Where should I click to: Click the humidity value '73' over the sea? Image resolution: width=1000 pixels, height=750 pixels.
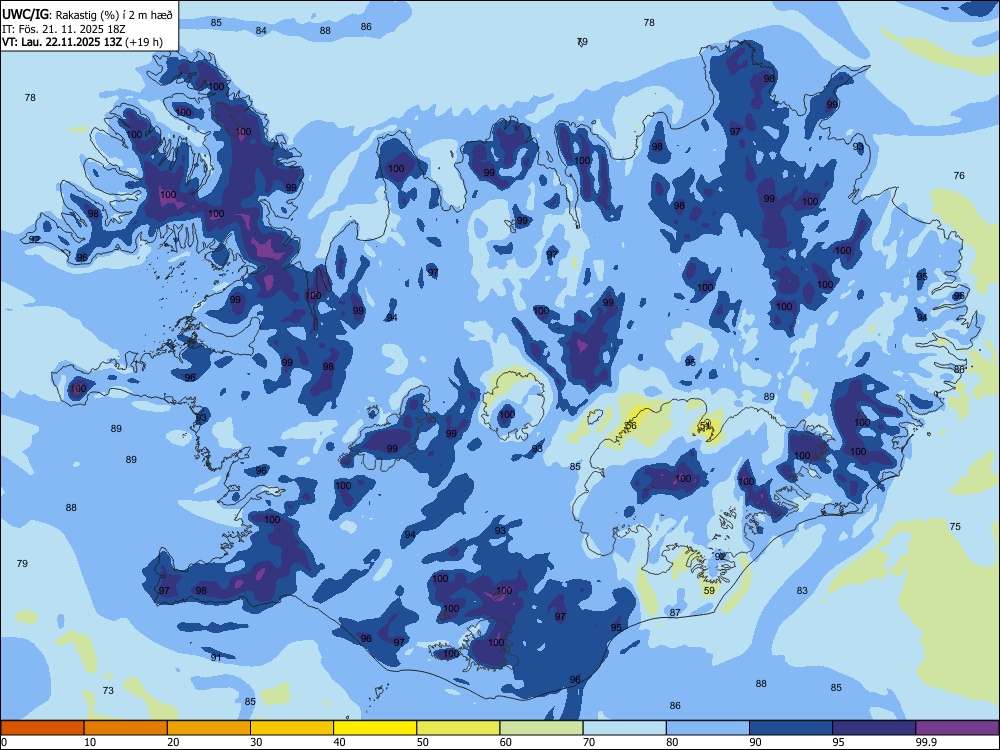click(x=108, y=691)
